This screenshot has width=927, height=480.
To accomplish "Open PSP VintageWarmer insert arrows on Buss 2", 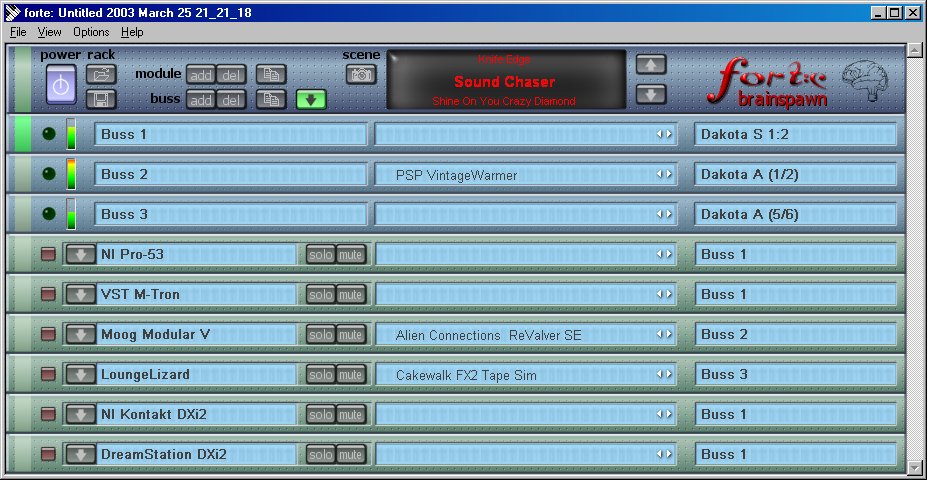I will click(664, 174).
